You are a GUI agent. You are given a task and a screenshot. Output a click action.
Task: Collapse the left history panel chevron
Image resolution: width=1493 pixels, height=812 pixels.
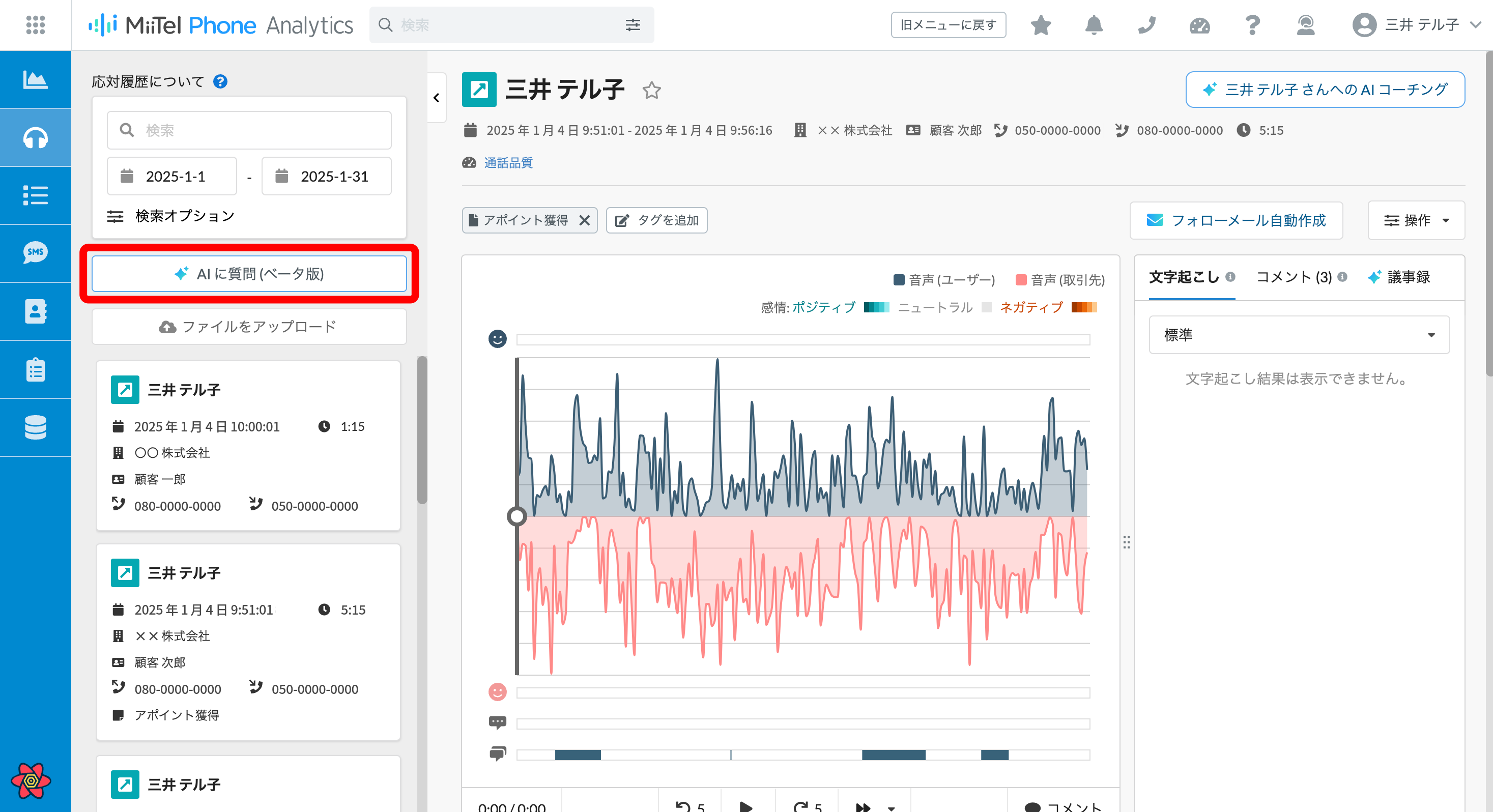(437, 97)
